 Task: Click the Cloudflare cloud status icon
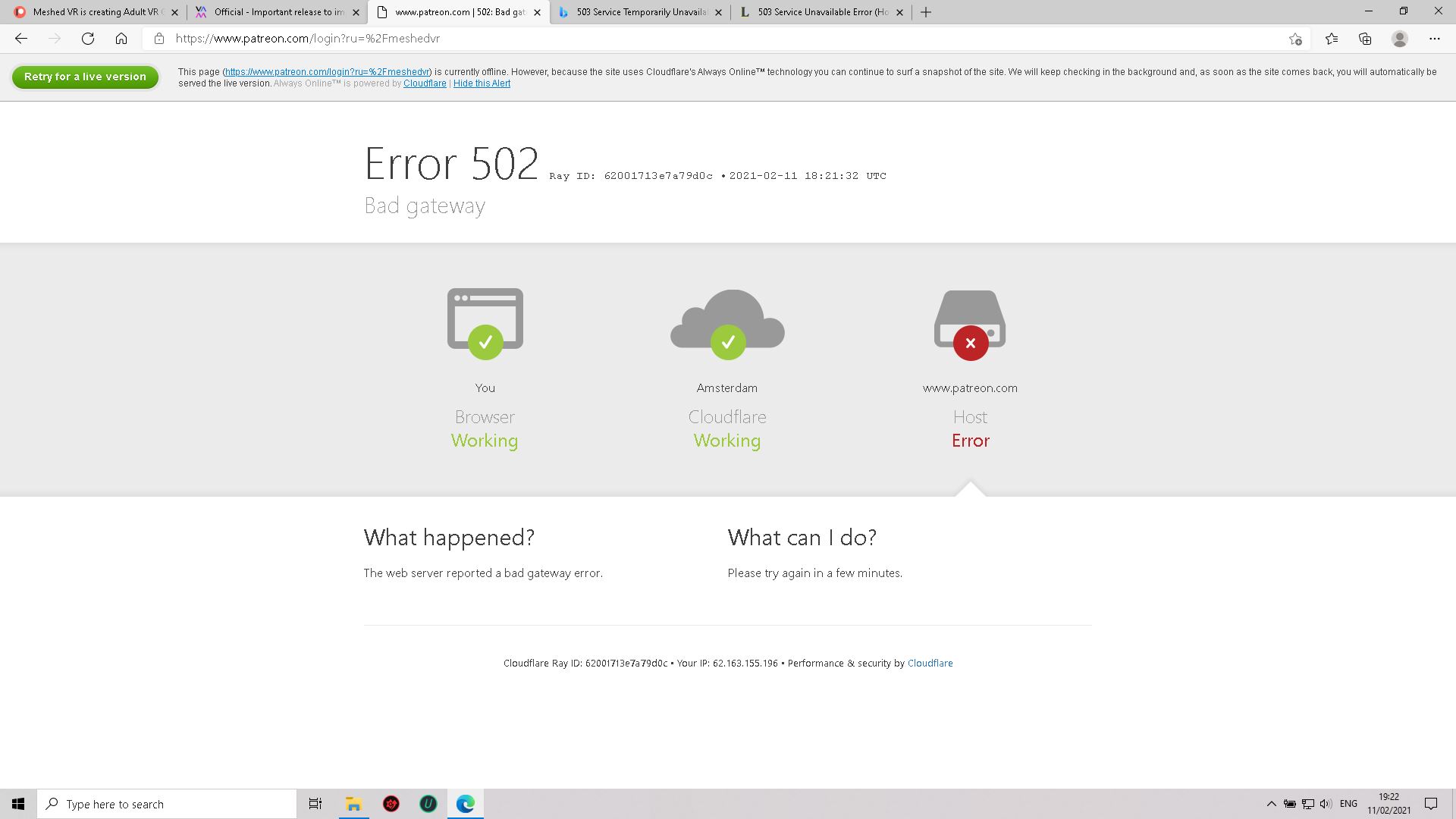[727, 324]
